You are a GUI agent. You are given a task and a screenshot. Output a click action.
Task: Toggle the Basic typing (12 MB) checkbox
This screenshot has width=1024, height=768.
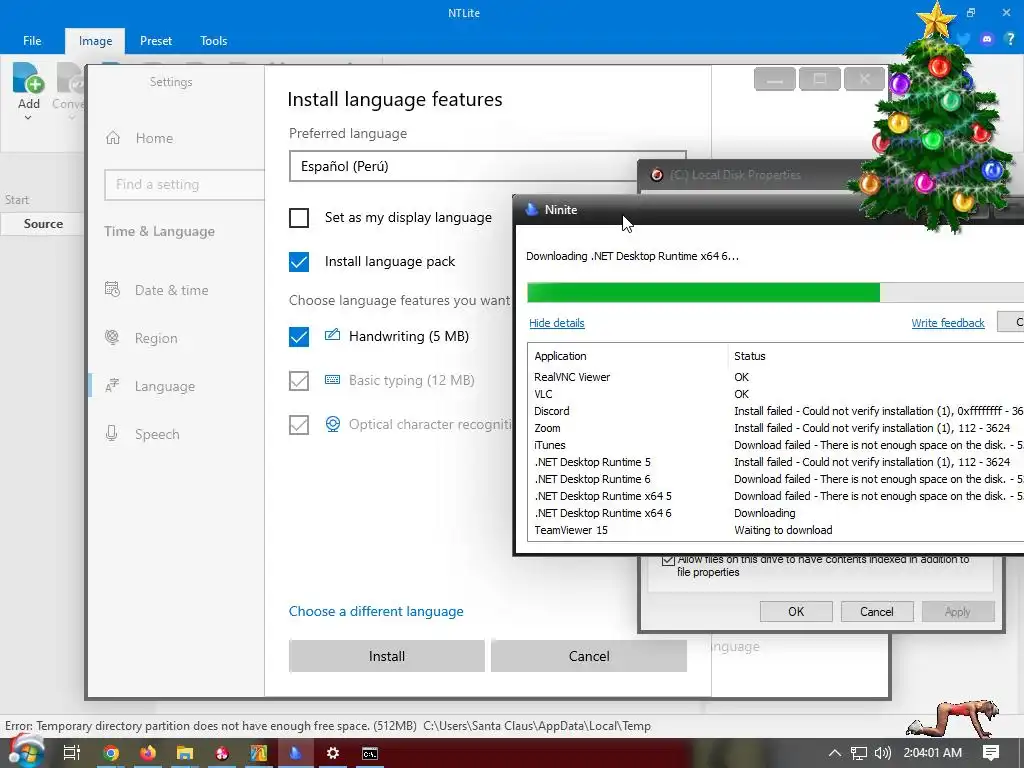pos(299,380)
